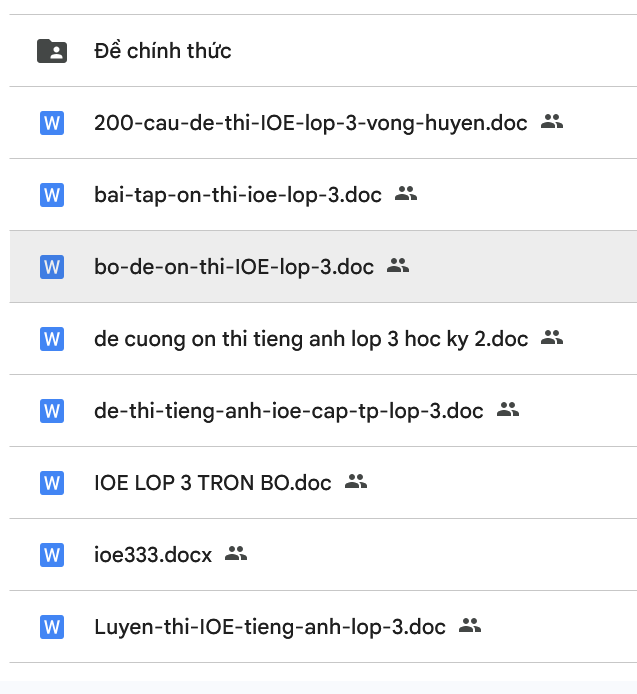Image resolution: width=637 pixels, height=694 pixels.
Task: Click shared icon next to de-thi-tieng-anh-ioe-cap-tp file
Action: (508, 410)
